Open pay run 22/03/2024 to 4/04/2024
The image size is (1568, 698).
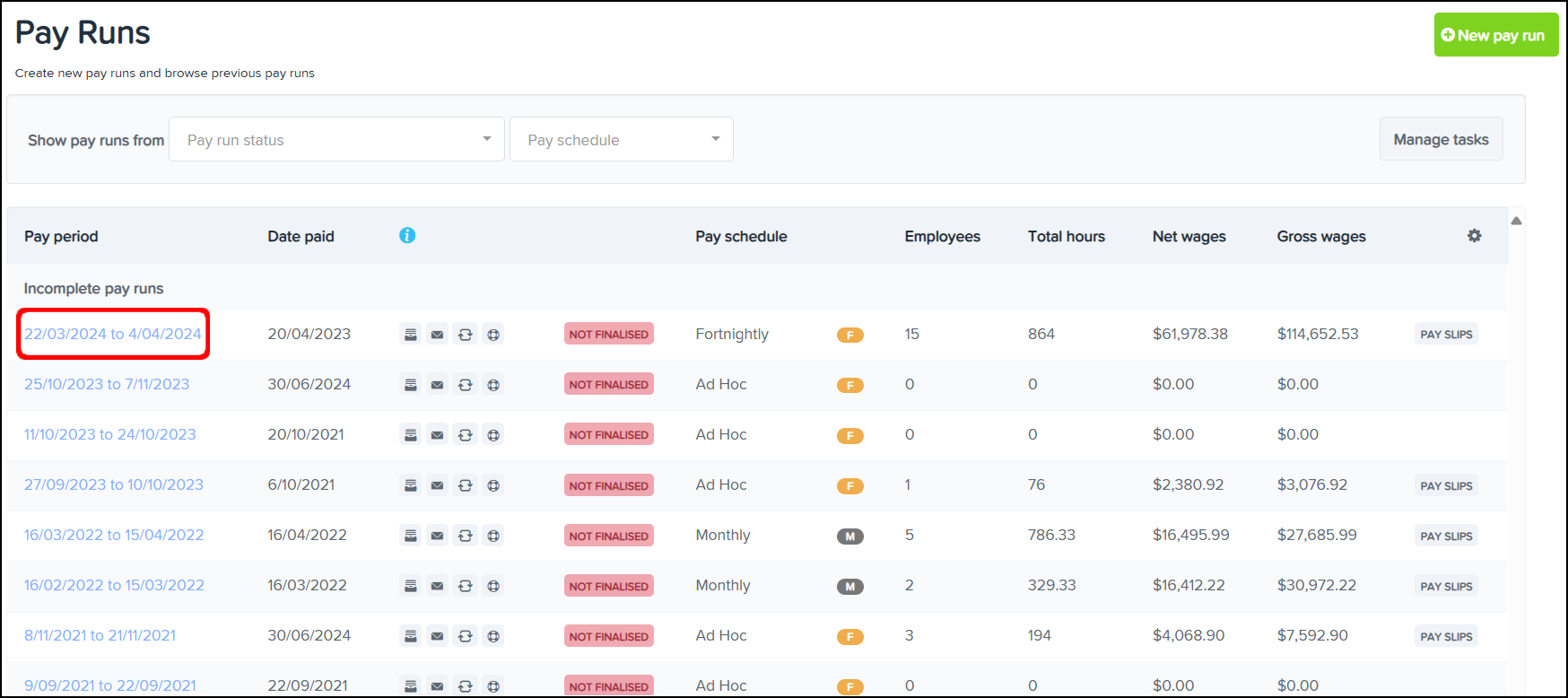pyautogui.click(x=113, y=334)
